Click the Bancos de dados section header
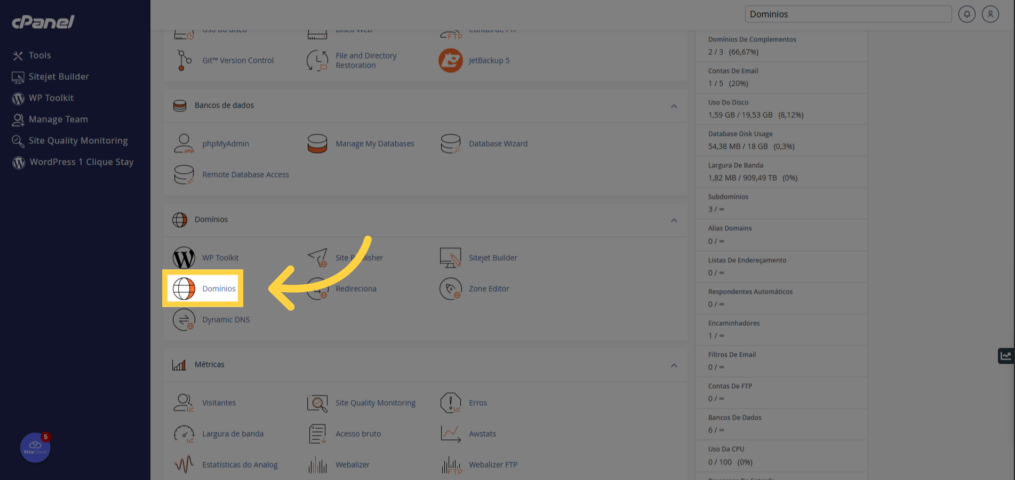Image resolution: width=1015 pixels, height=480 pixels. pos(425,105)
